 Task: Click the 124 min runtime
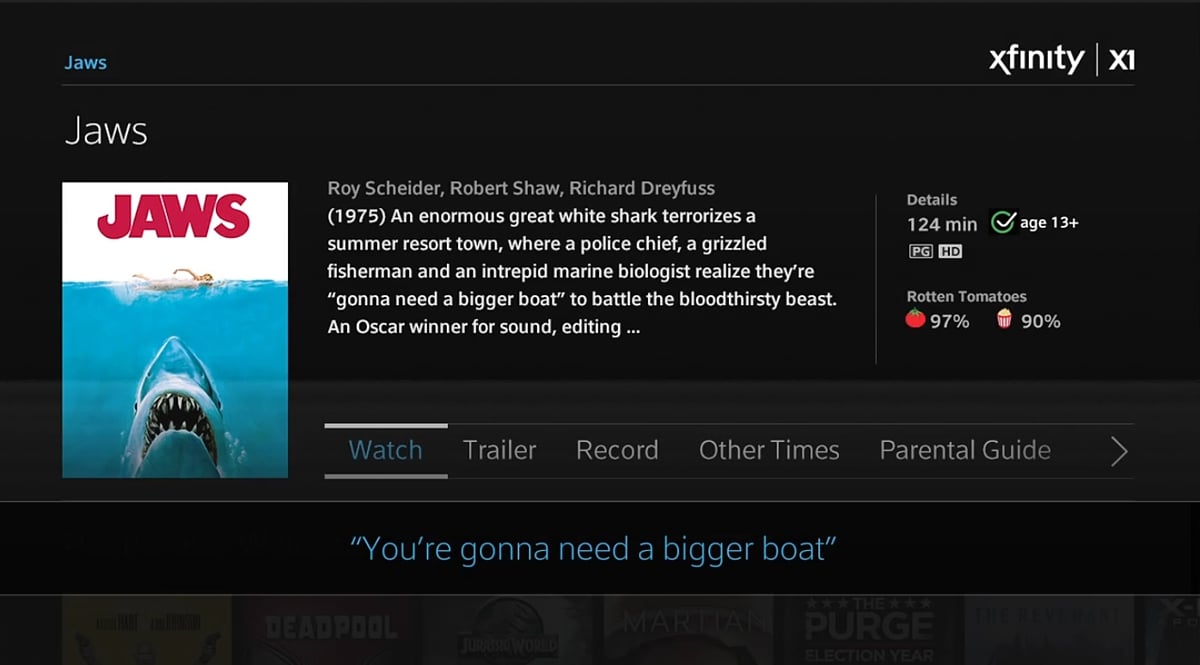[942, 224]
